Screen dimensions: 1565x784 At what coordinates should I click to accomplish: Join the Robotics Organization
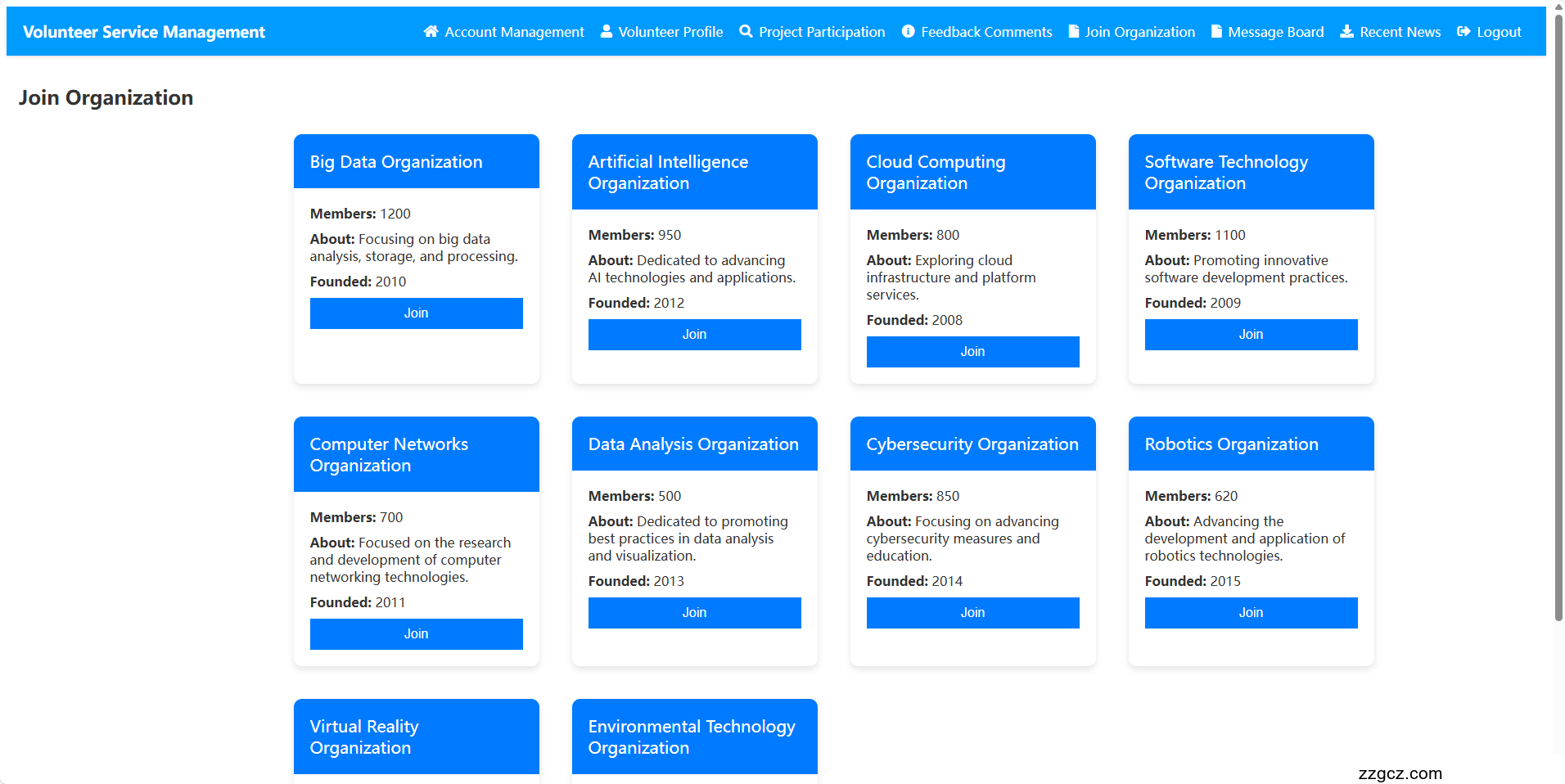pos(1251,613)
